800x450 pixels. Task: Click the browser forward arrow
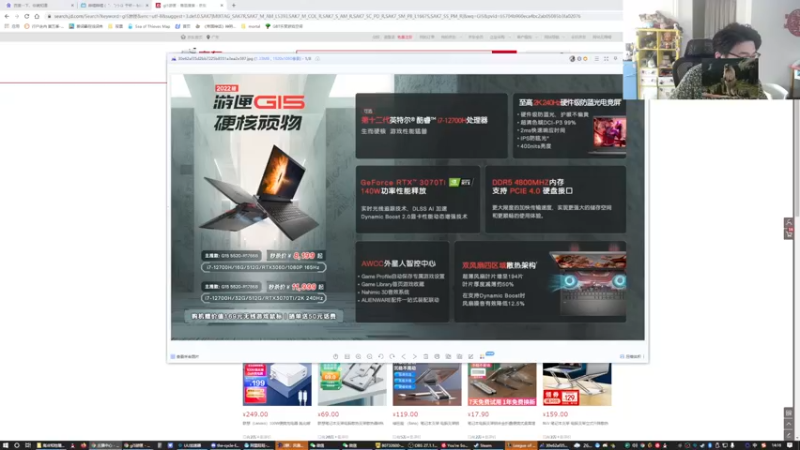tap(16, 16)
